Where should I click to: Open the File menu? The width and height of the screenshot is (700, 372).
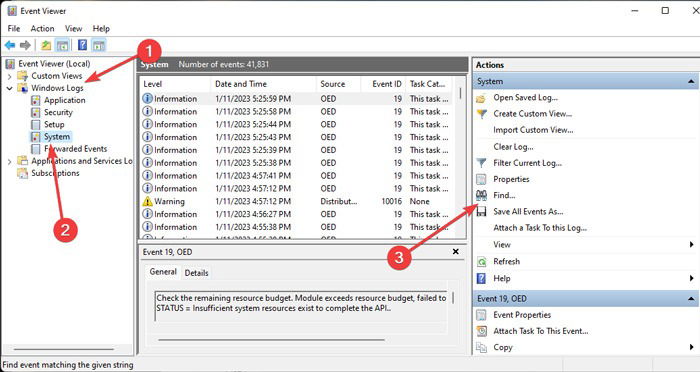pos(14,28)
